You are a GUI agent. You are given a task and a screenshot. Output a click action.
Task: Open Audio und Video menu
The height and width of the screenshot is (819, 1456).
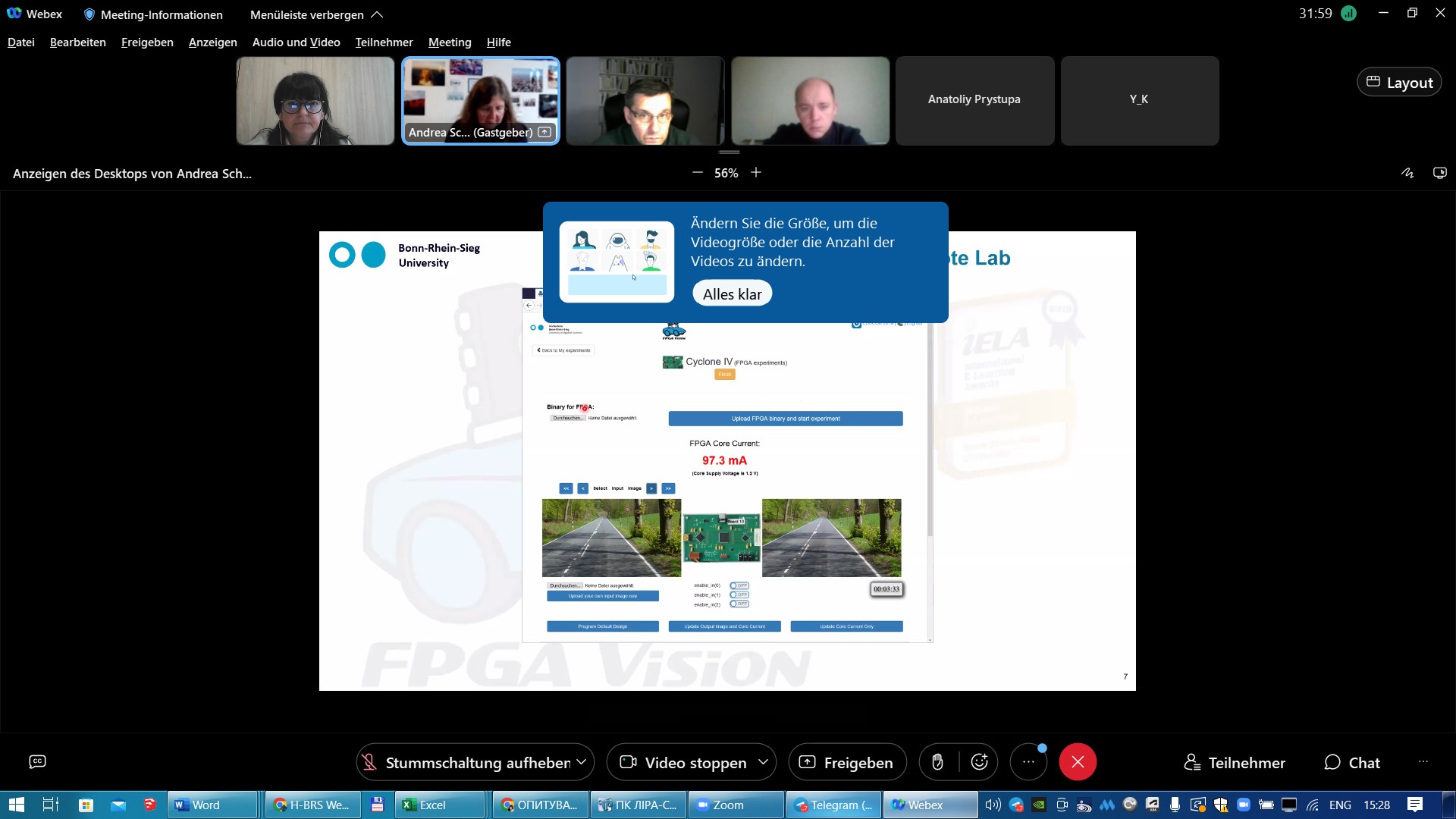[x=296, y=42]
